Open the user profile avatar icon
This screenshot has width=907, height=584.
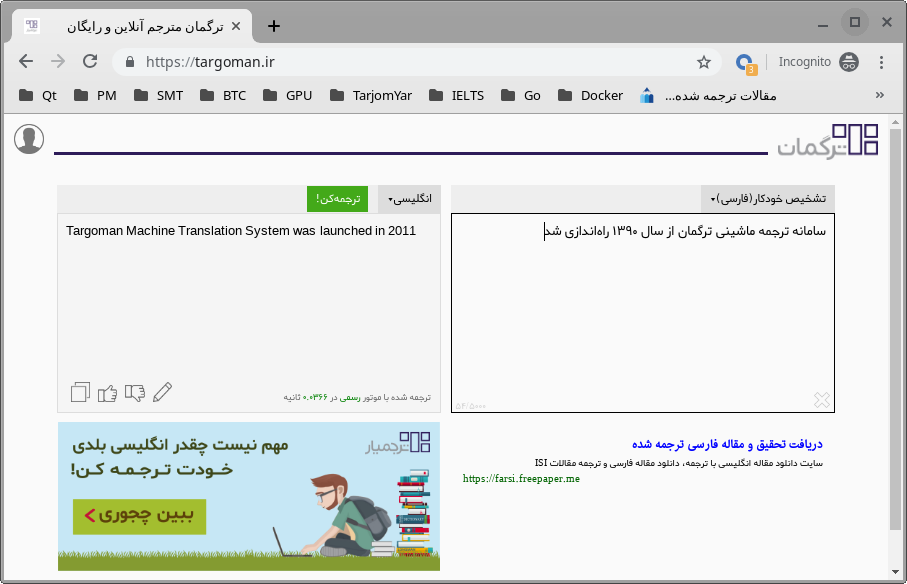point(29,139)
